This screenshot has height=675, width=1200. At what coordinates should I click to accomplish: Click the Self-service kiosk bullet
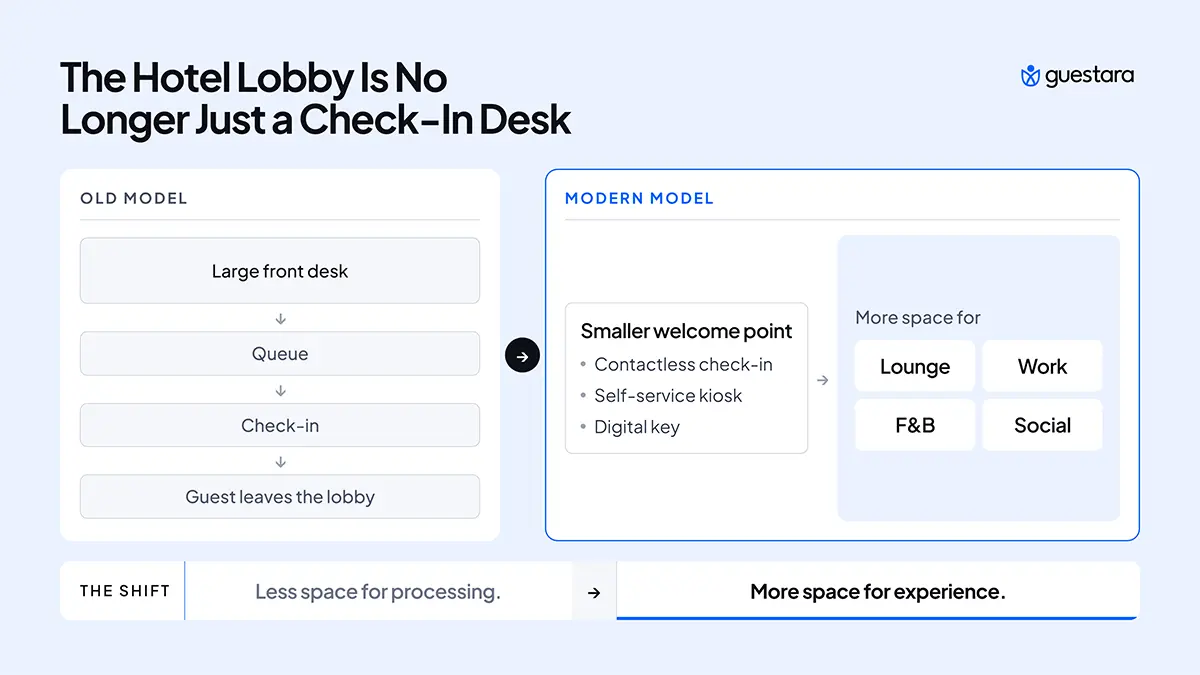click(x=662, y=395)
